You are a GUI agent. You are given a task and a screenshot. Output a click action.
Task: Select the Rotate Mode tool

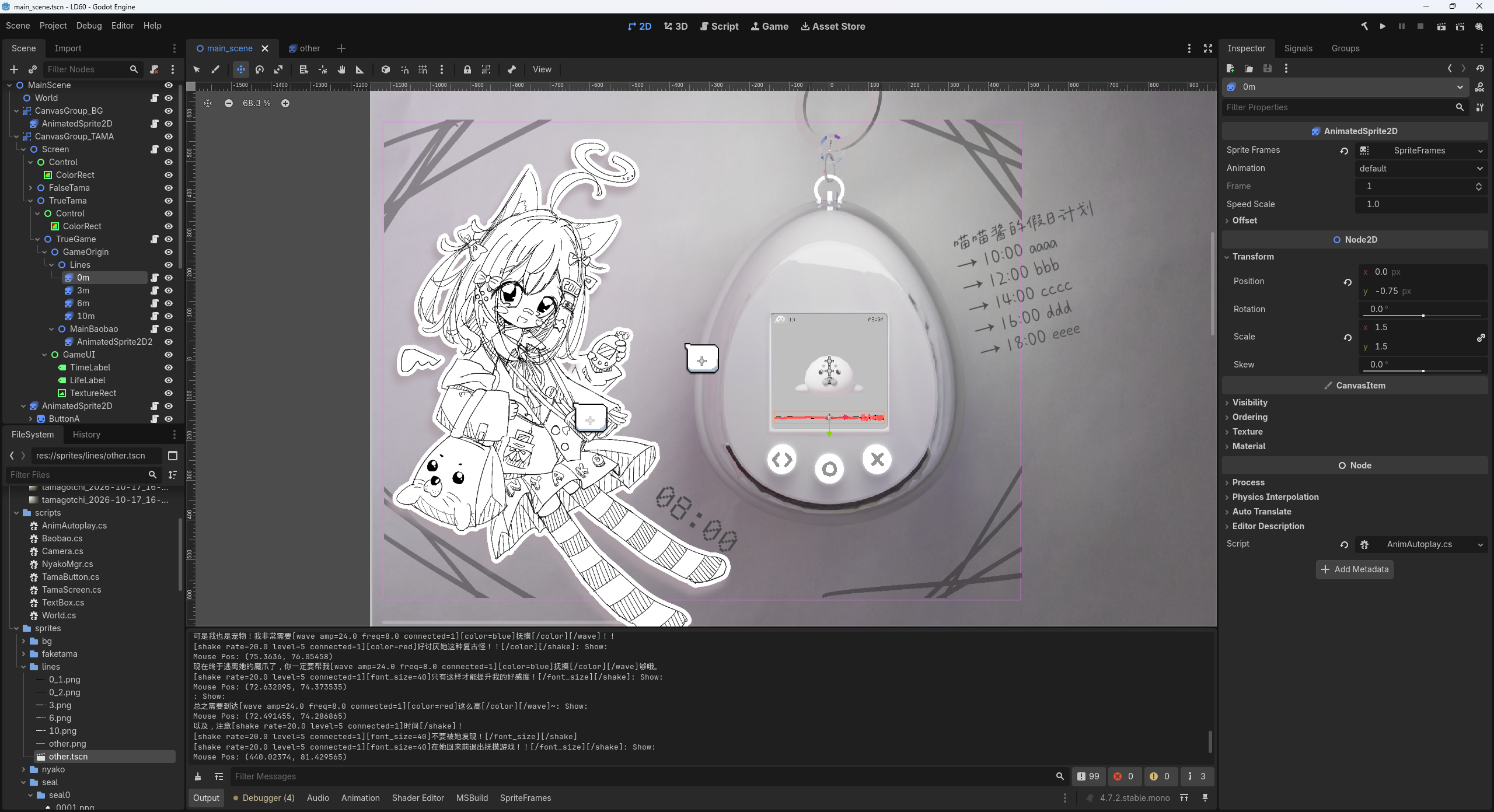coord(260,69)
